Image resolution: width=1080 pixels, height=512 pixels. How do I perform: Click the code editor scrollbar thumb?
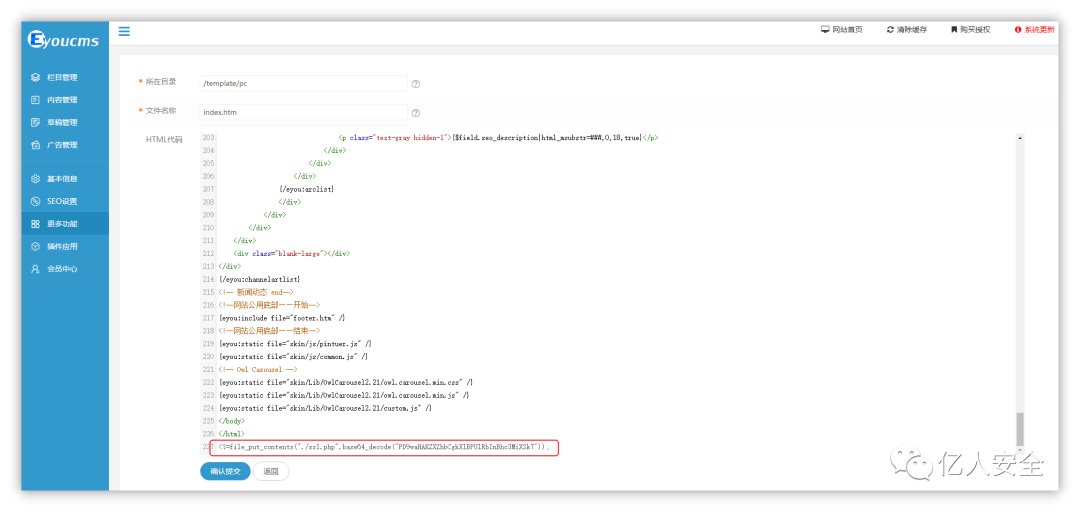(x=1020, y=429)
